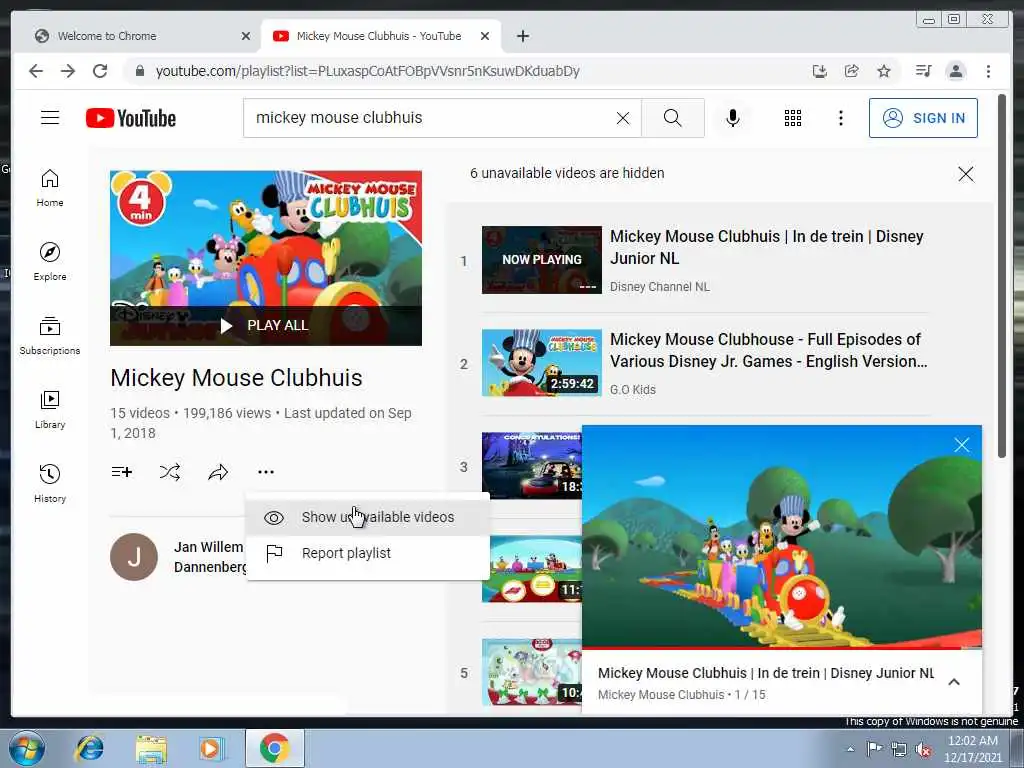The width and height of the screenshot is (1024, 768).
Task: Click the miniplayer video area
Action: point(782,536)
